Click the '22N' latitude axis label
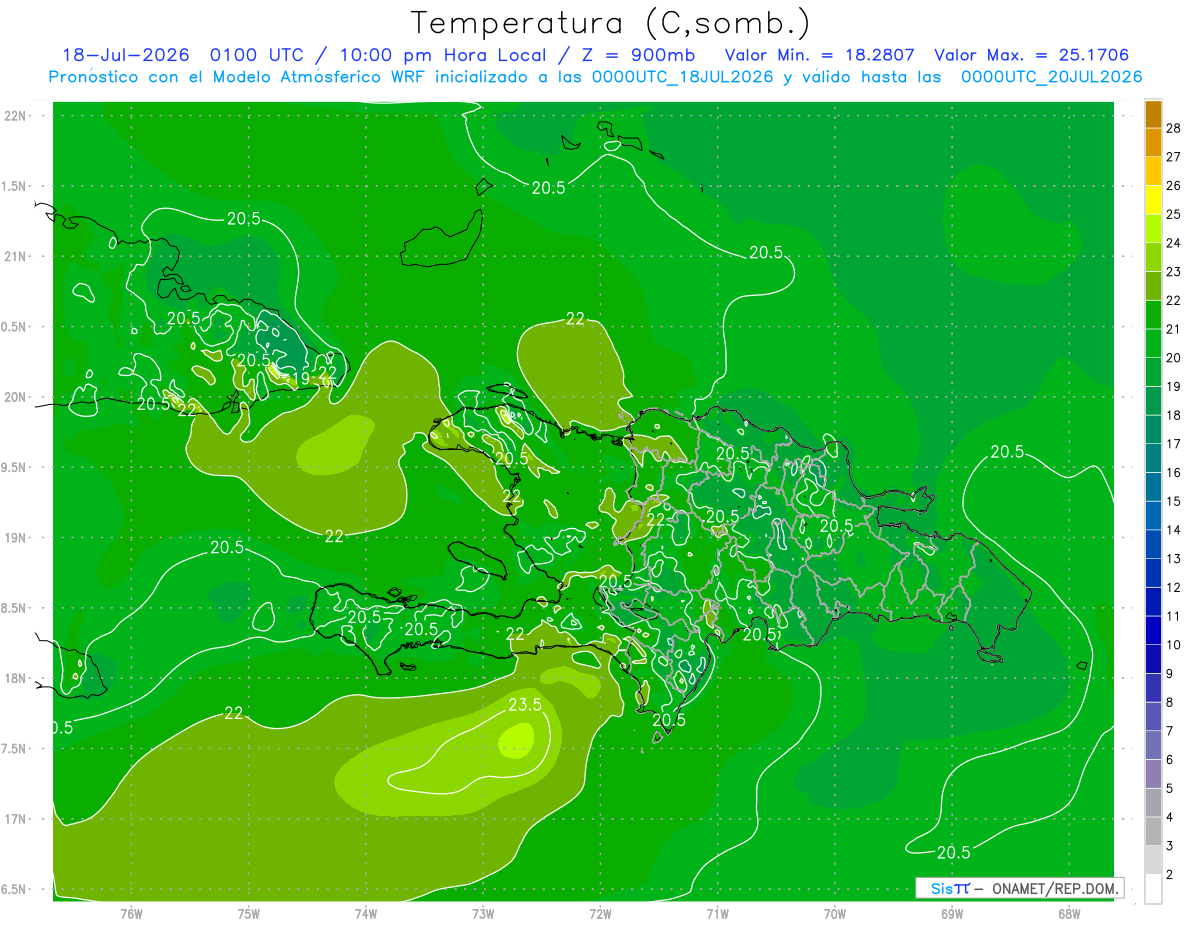 (x=17, y=116)
